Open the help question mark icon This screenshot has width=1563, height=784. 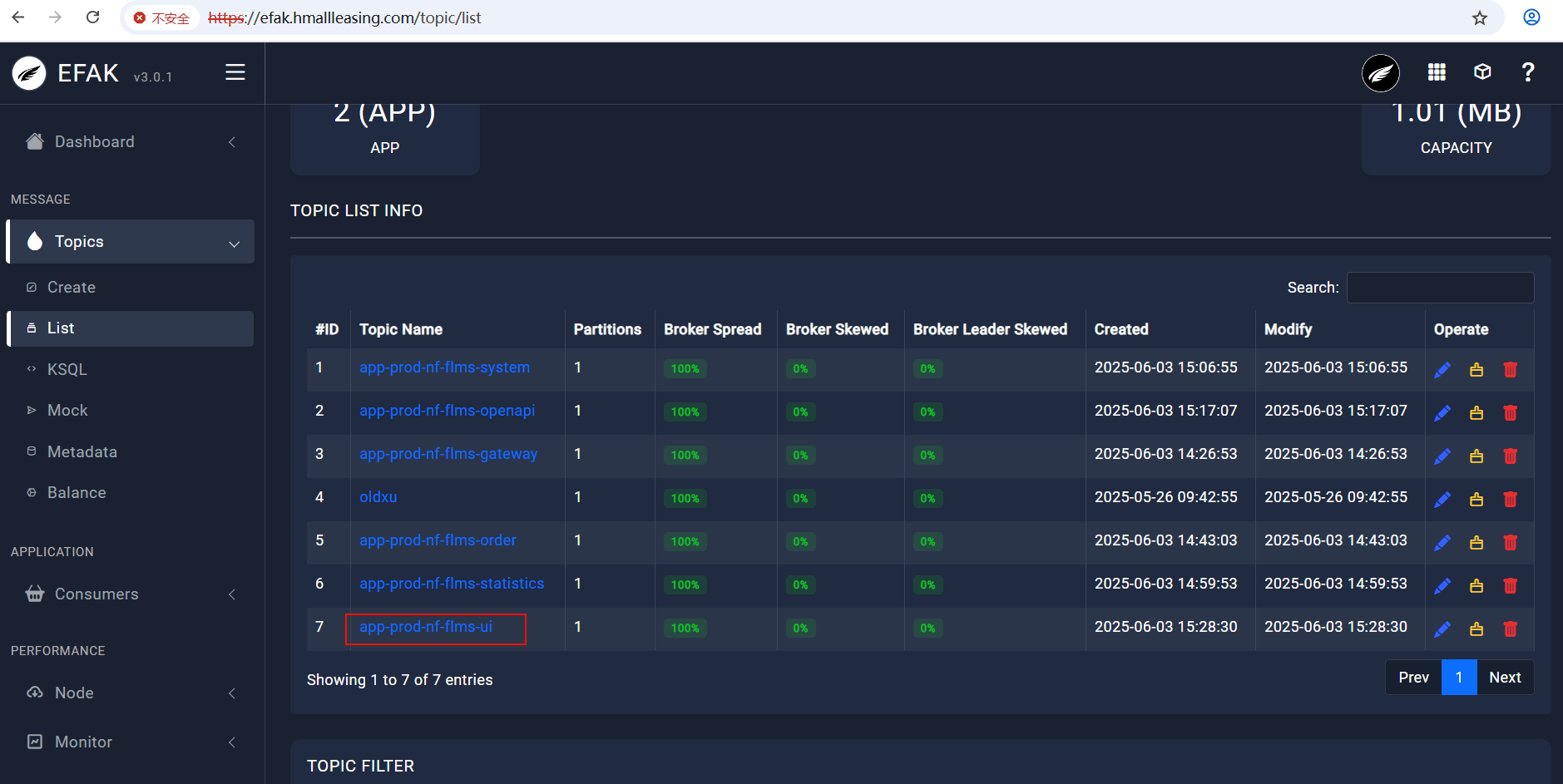(1527, 72)
